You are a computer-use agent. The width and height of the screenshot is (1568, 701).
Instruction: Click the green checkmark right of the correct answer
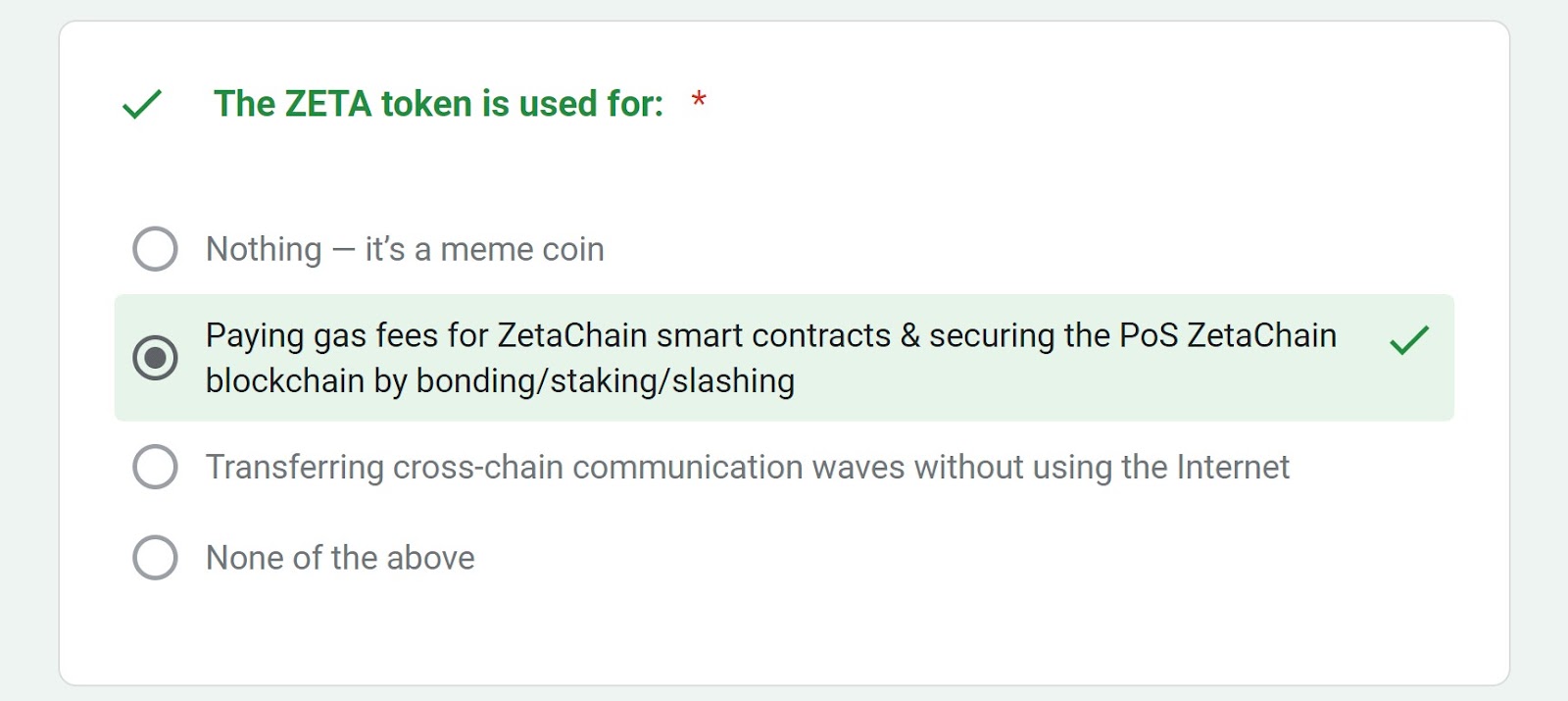1409,339
